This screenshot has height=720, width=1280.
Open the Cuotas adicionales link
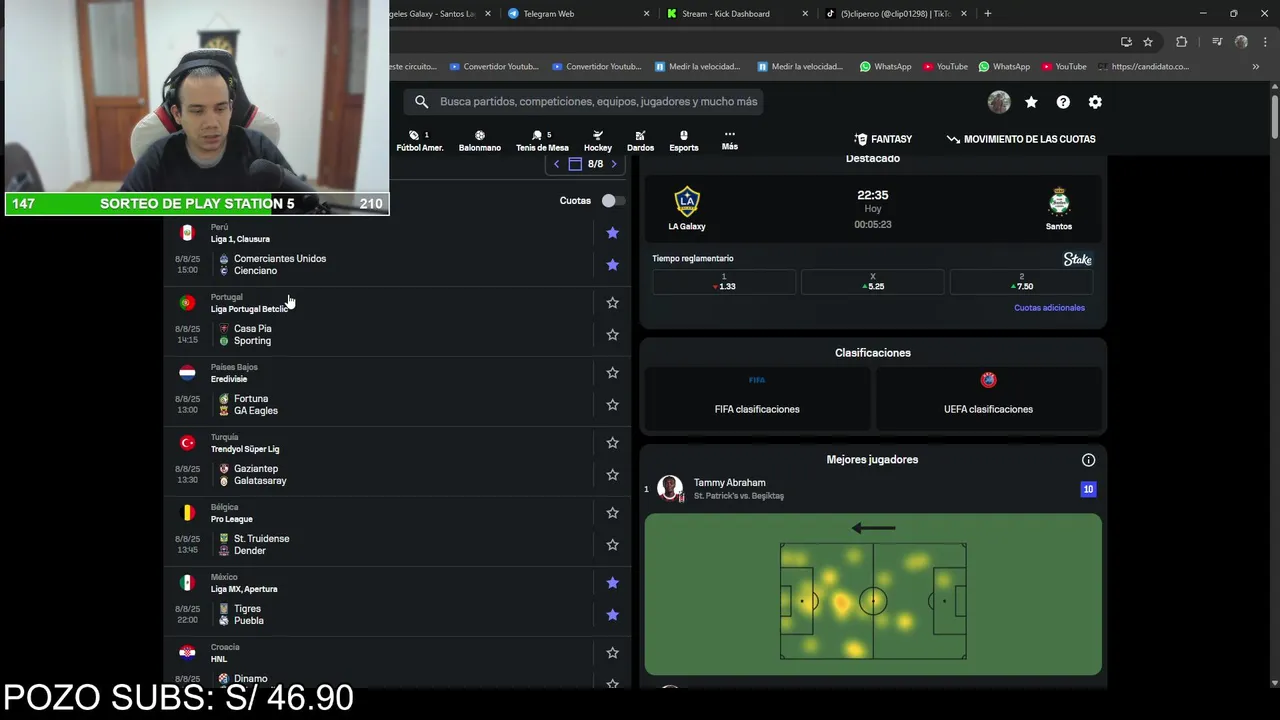[1049, 308]
